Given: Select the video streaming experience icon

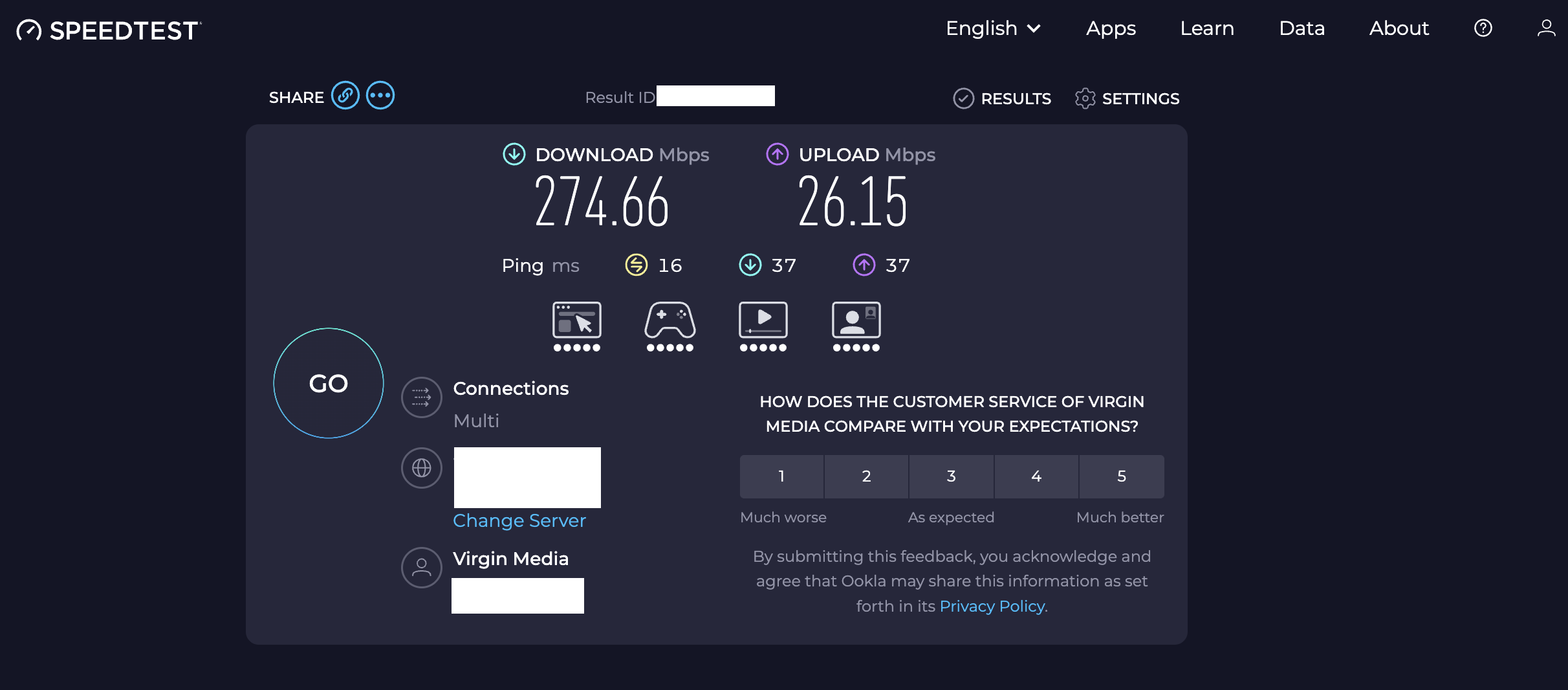Looking at the screenshot, I should [763, 326].
